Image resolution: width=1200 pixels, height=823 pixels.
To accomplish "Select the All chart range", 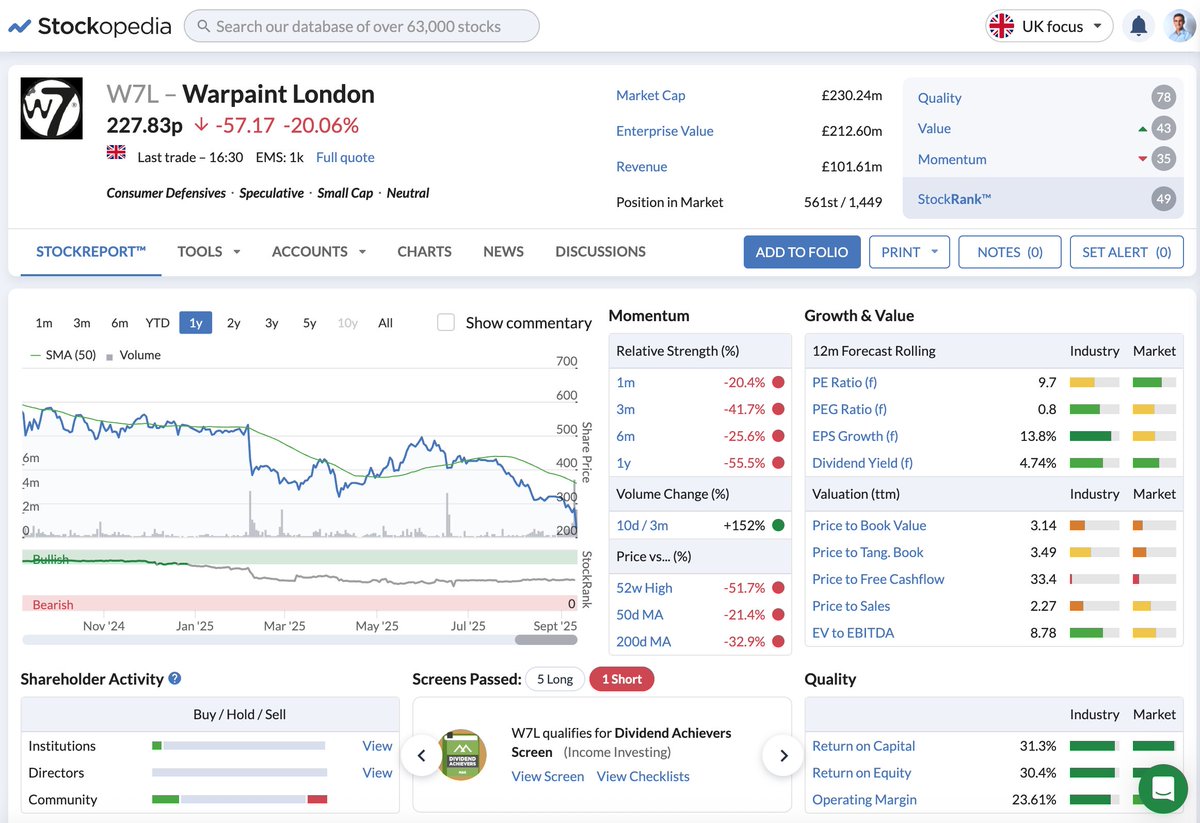I will click(x=385, y=323).
